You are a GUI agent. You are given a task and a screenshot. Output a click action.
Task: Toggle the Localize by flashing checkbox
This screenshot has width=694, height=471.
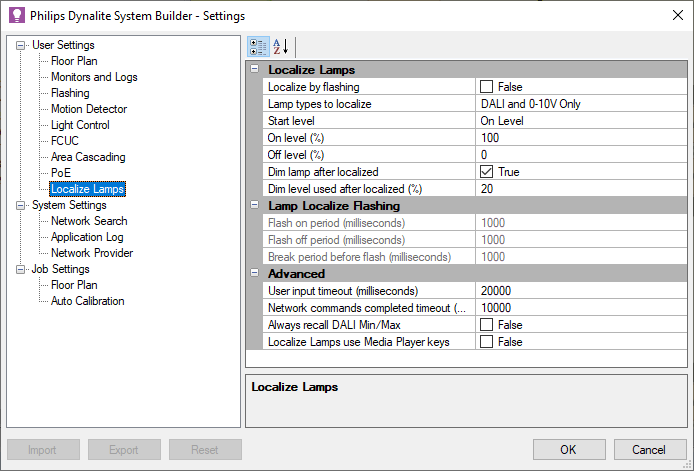(486, 87)
